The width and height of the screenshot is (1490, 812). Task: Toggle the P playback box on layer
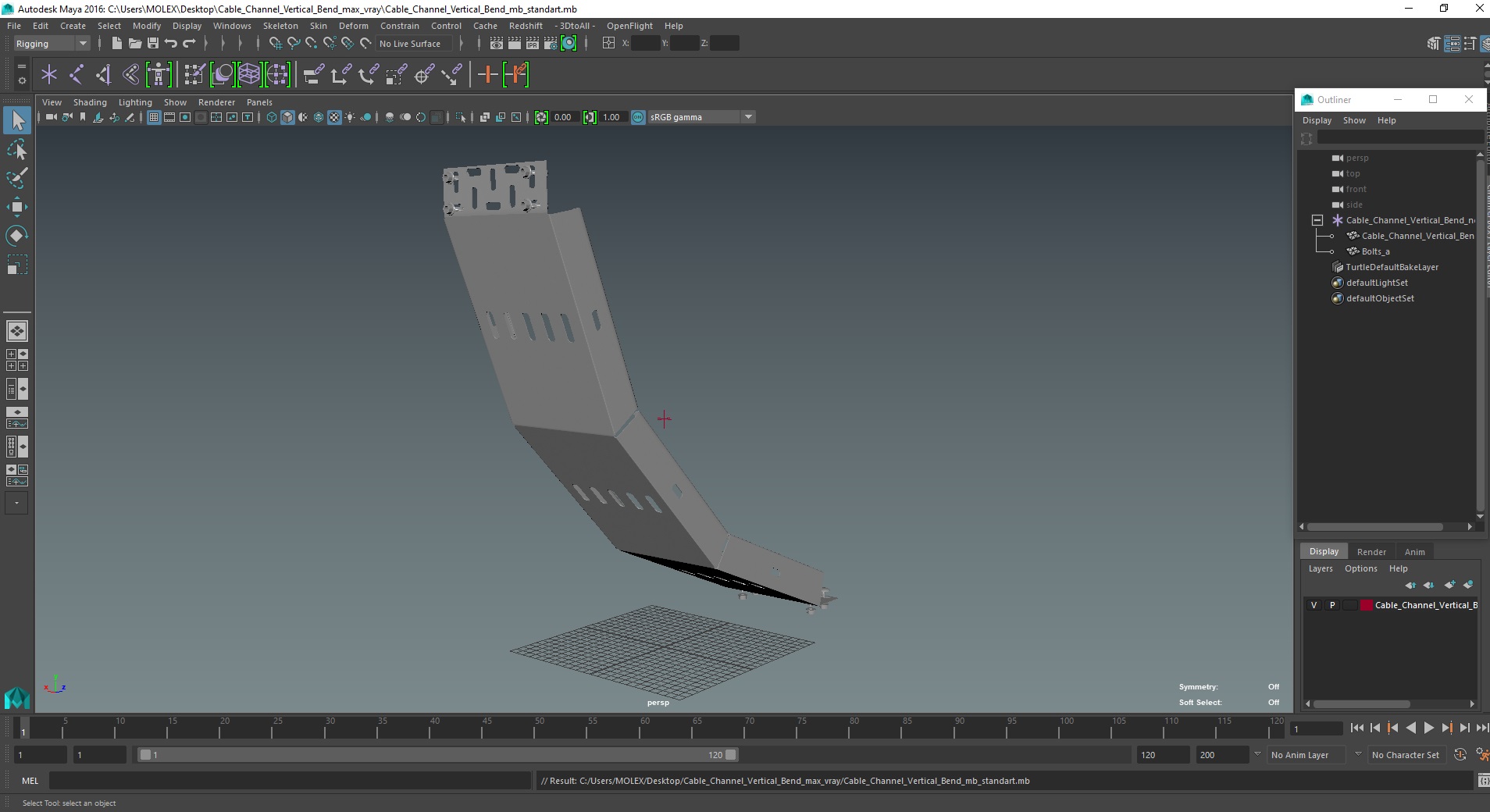1332,605
